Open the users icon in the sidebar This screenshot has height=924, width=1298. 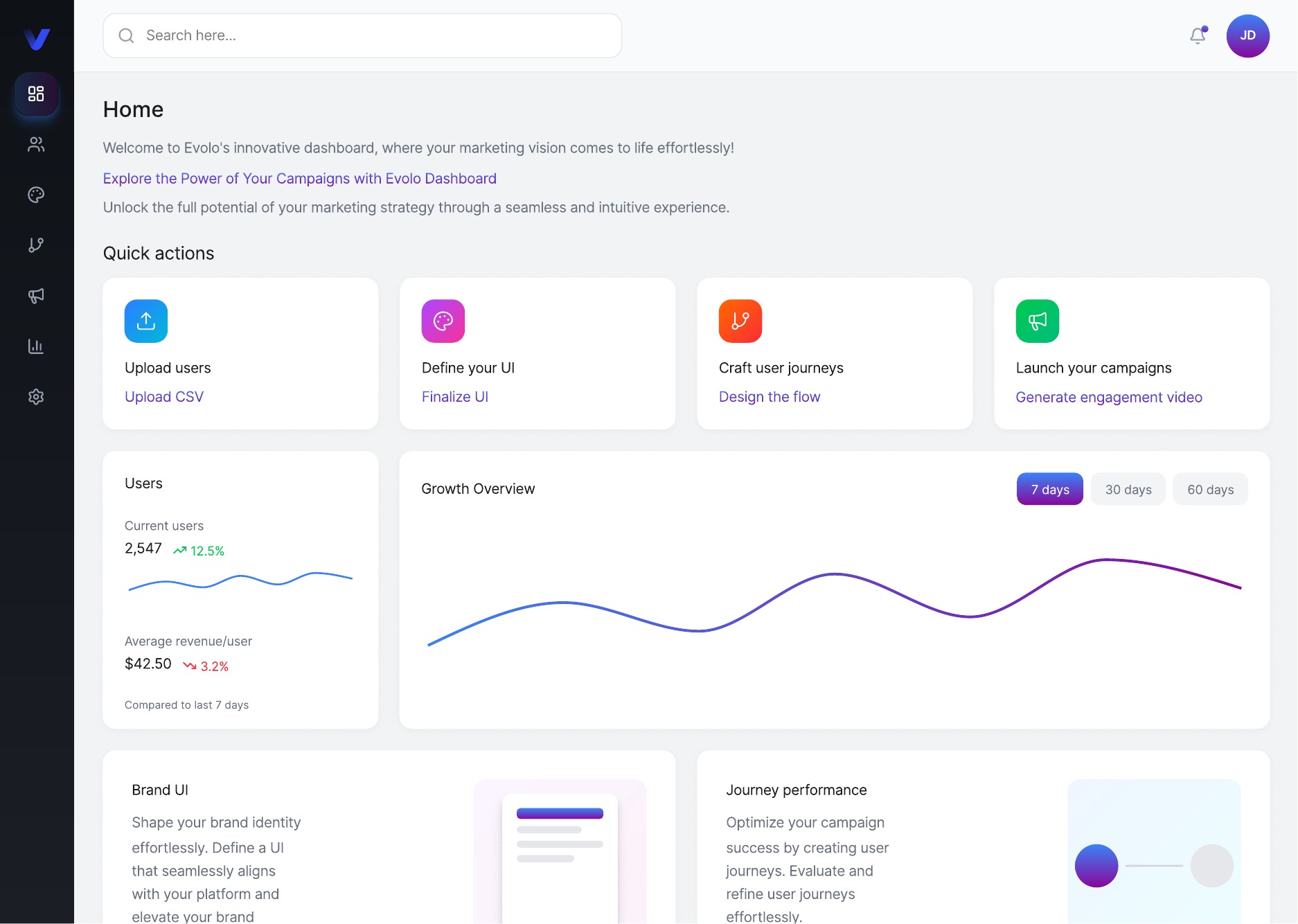tap(36, 144)
